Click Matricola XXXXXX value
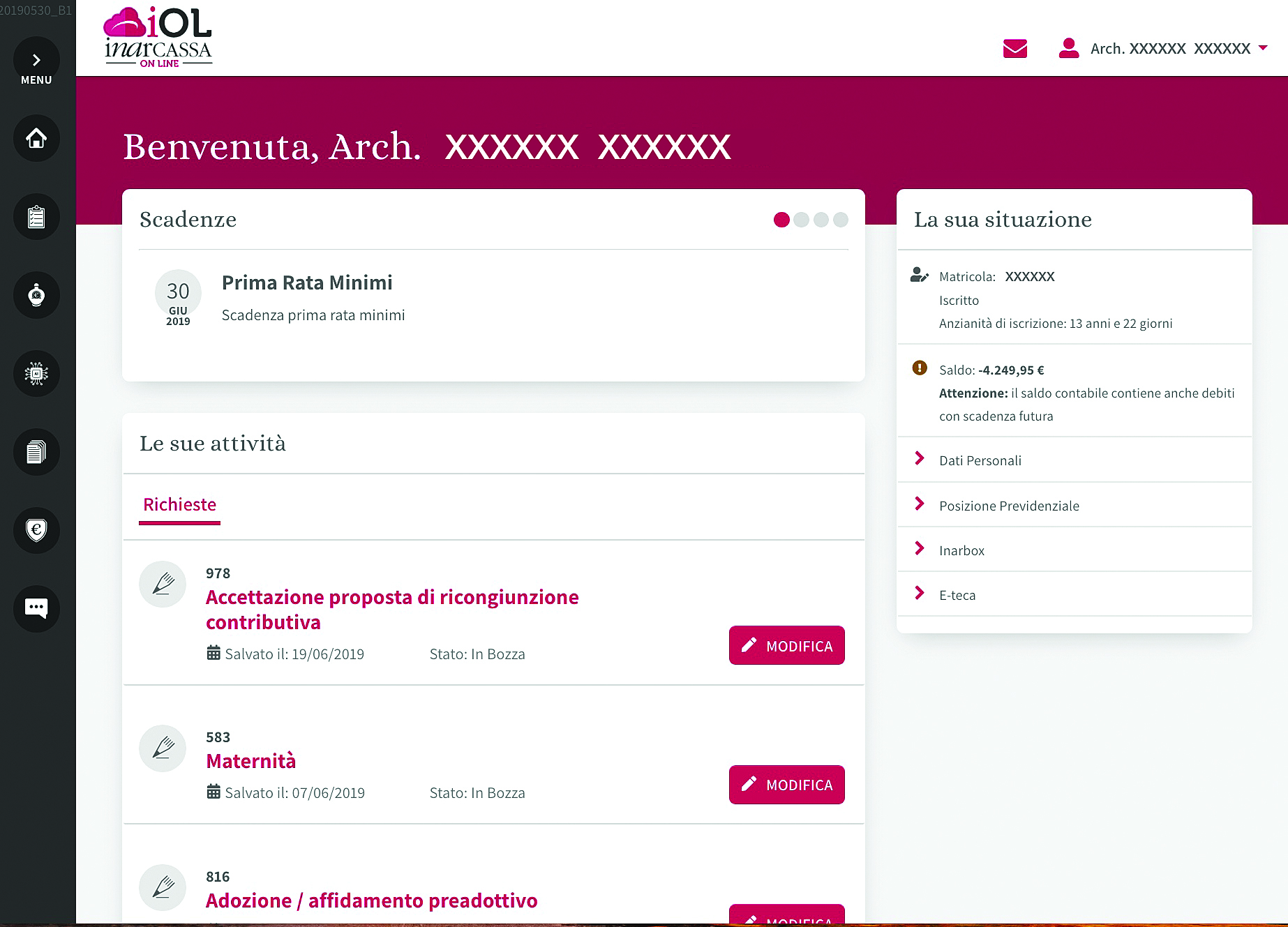The width and height of the screenshot is (1288, 927). (x=1030, y=277)
